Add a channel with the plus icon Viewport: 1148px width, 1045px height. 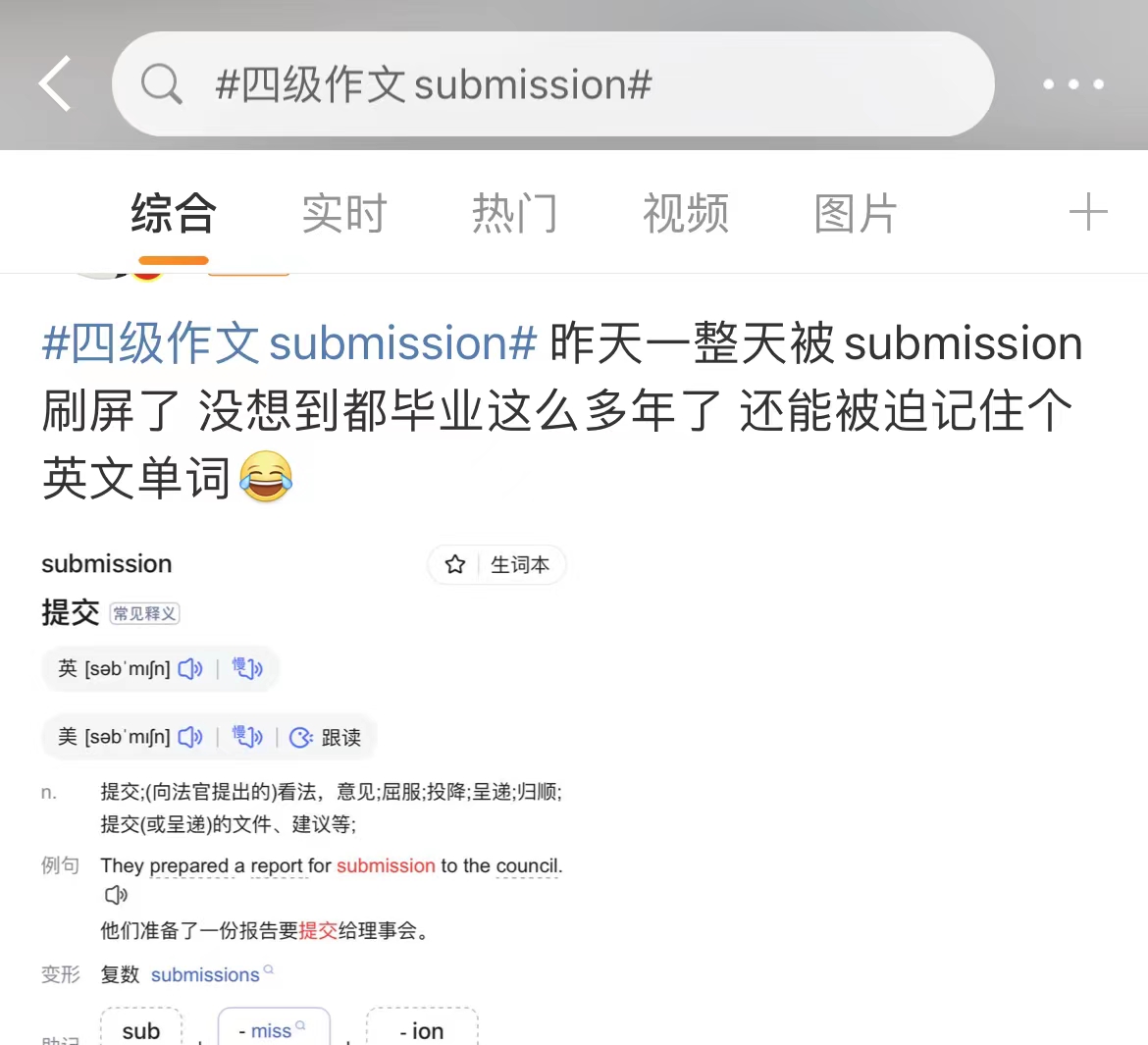pyautogui.click(x=1088, y=212)
